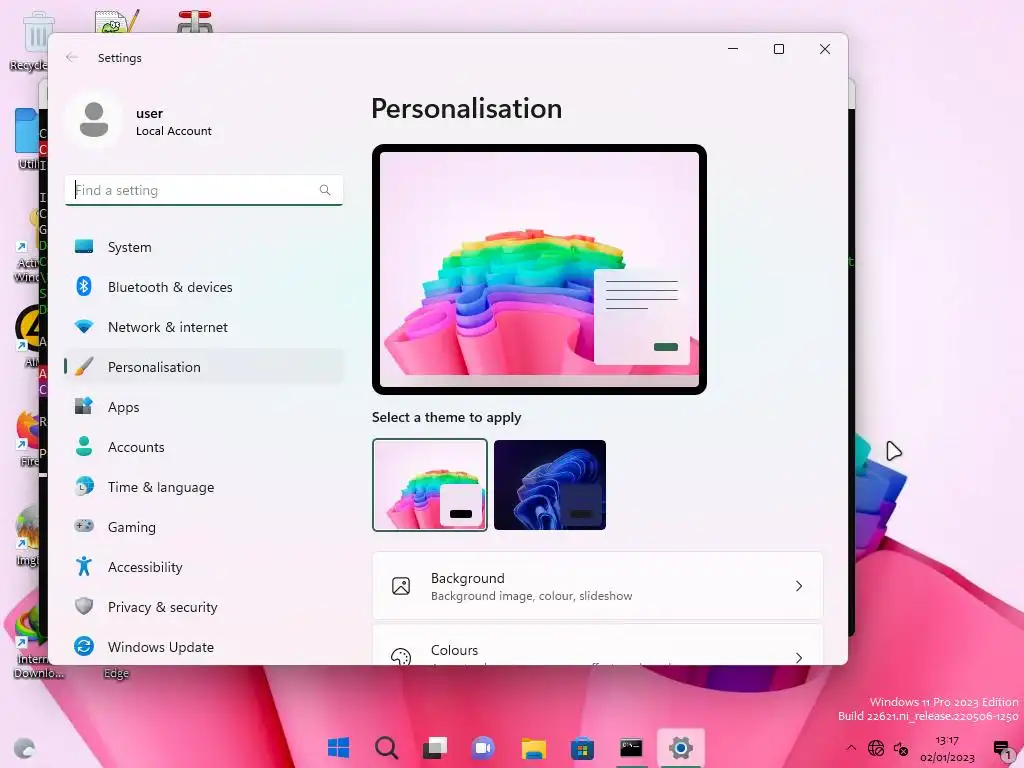Click the user avatar picture
The height and width of the screenshot is (768, 1024).
[94, 120]
